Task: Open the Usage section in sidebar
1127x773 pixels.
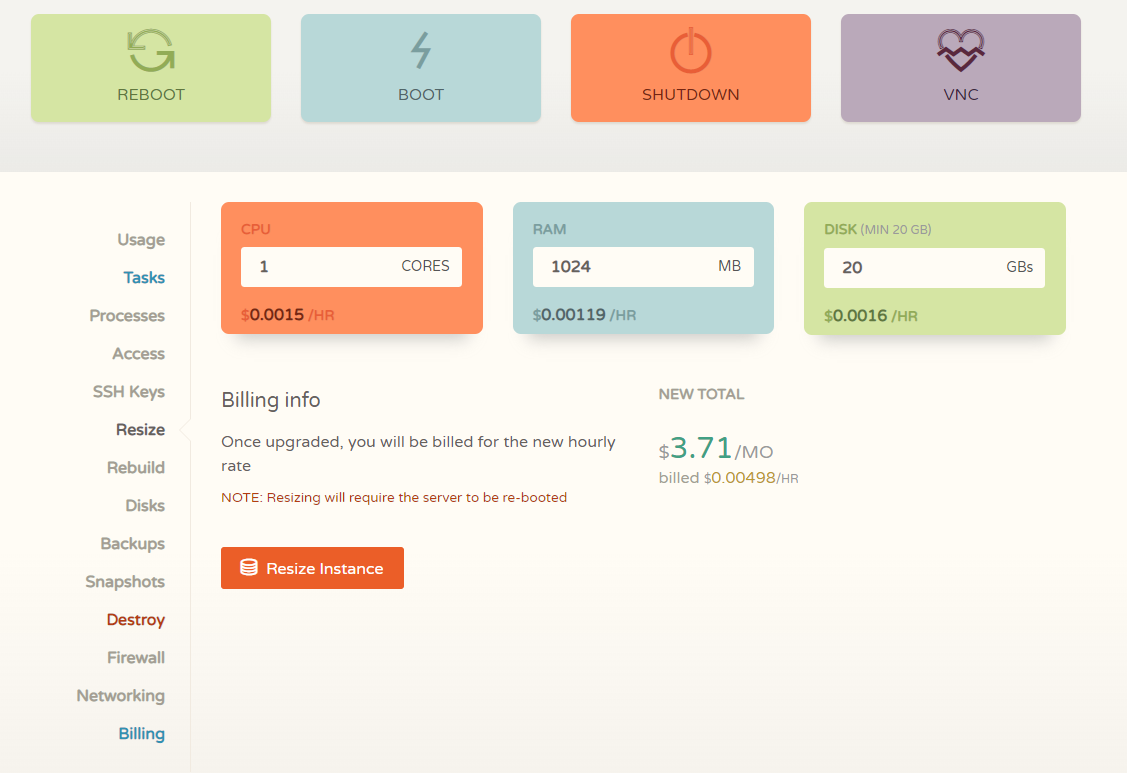Action: coord(141,240)
